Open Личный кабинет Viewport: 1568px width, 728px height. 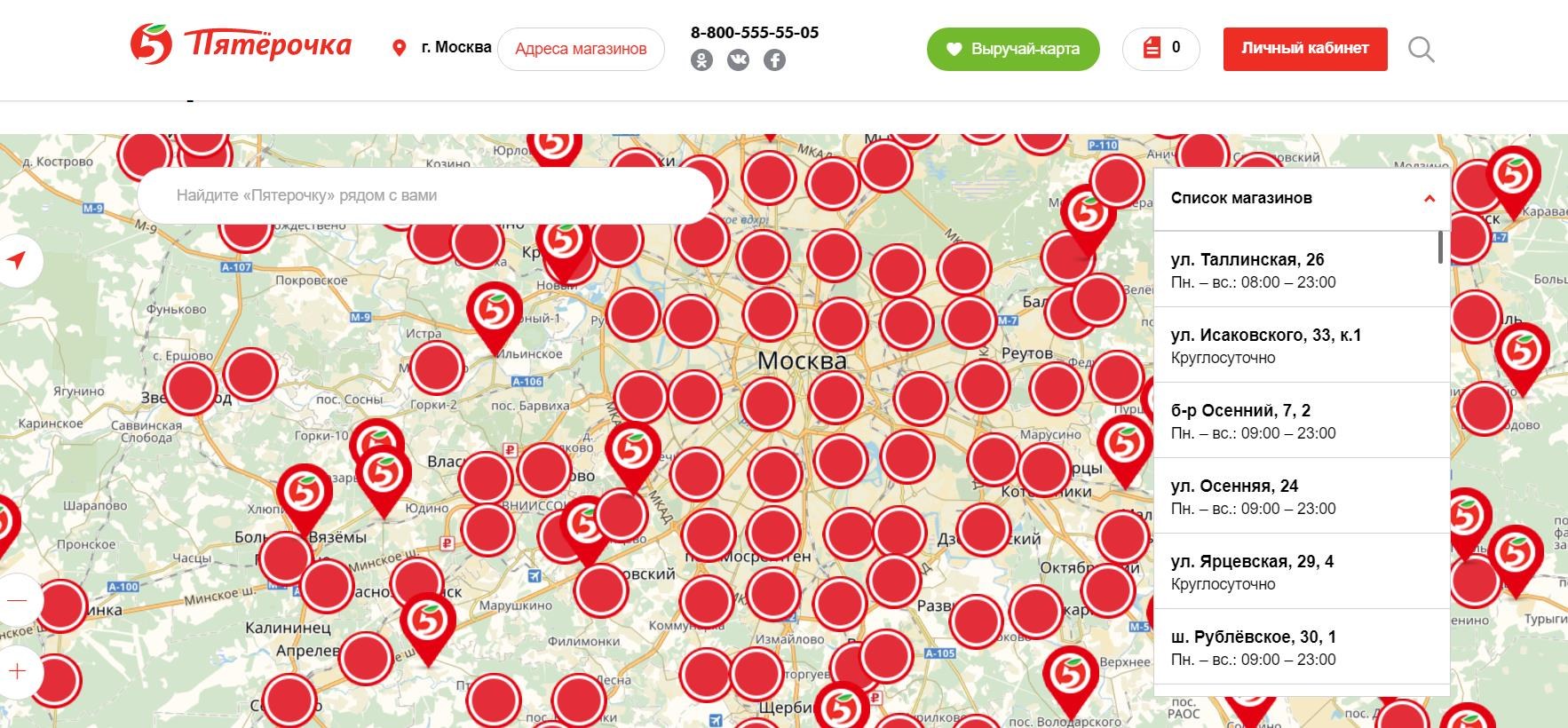[1305, 49]
